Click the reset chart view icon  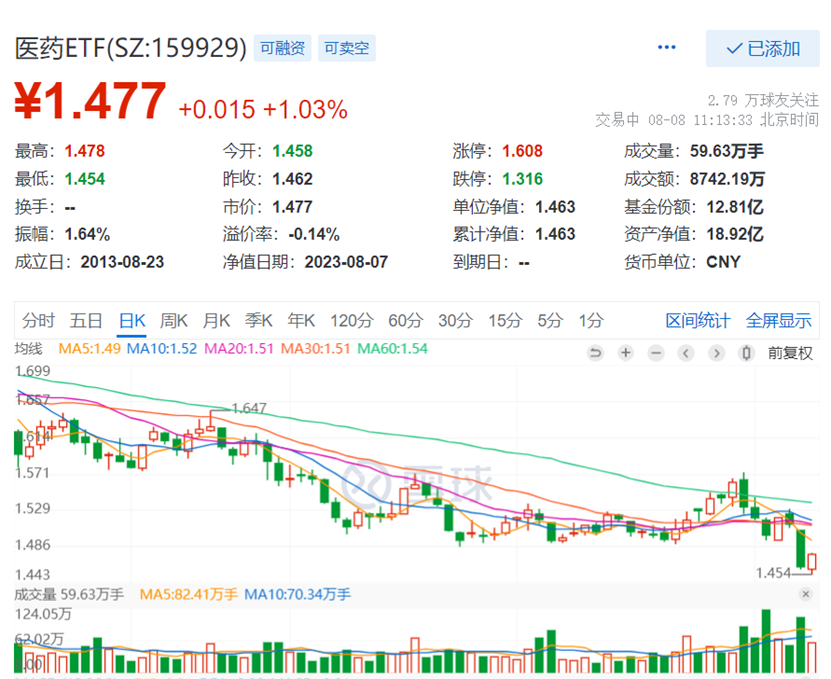[x=597, y=353]
